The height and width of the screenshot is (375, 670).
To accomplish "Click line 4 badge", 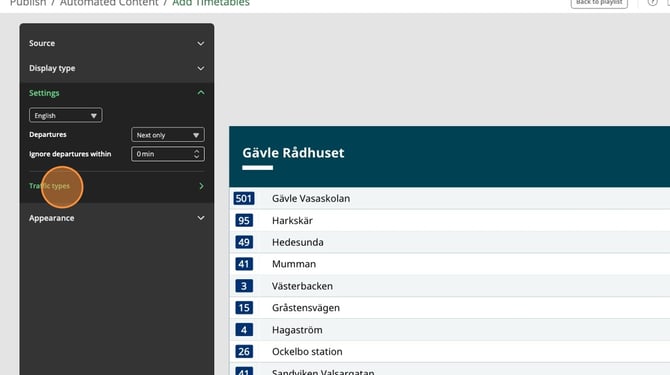I will click(x=244, y=330).
